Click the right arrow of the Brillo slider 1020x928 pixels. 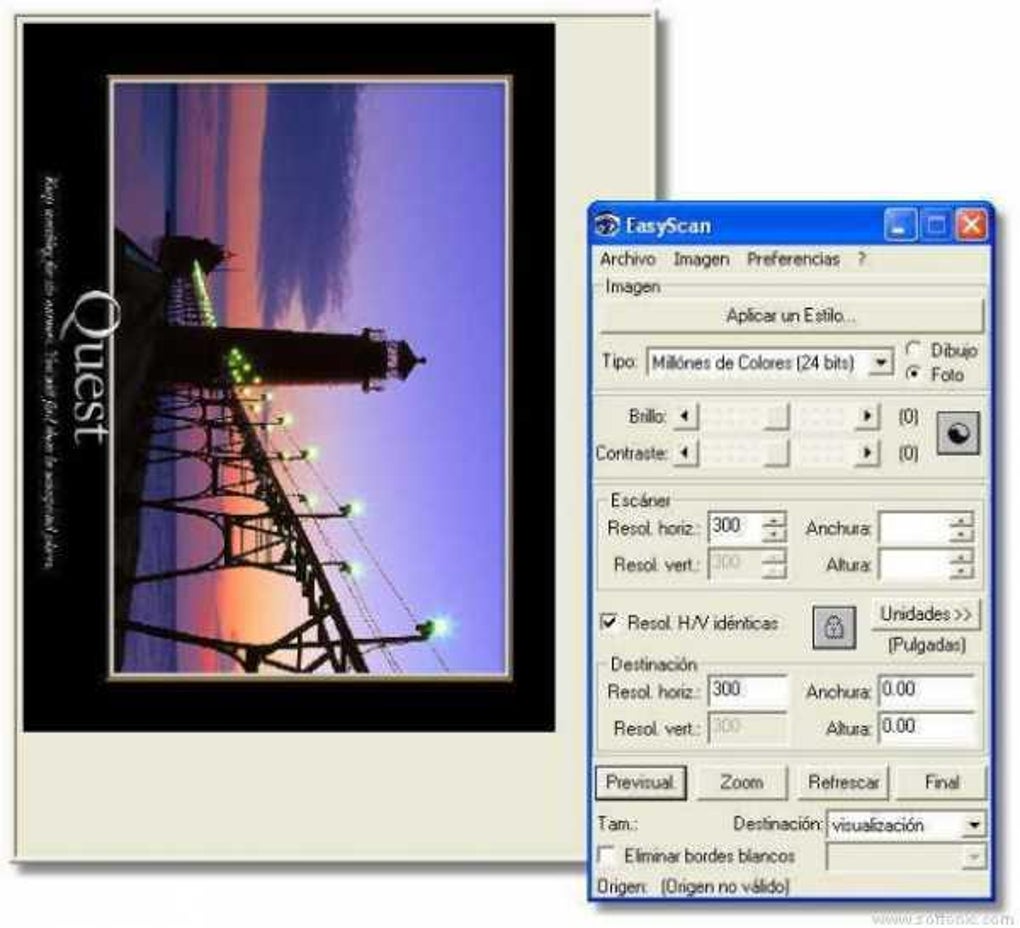pos(867,416)
